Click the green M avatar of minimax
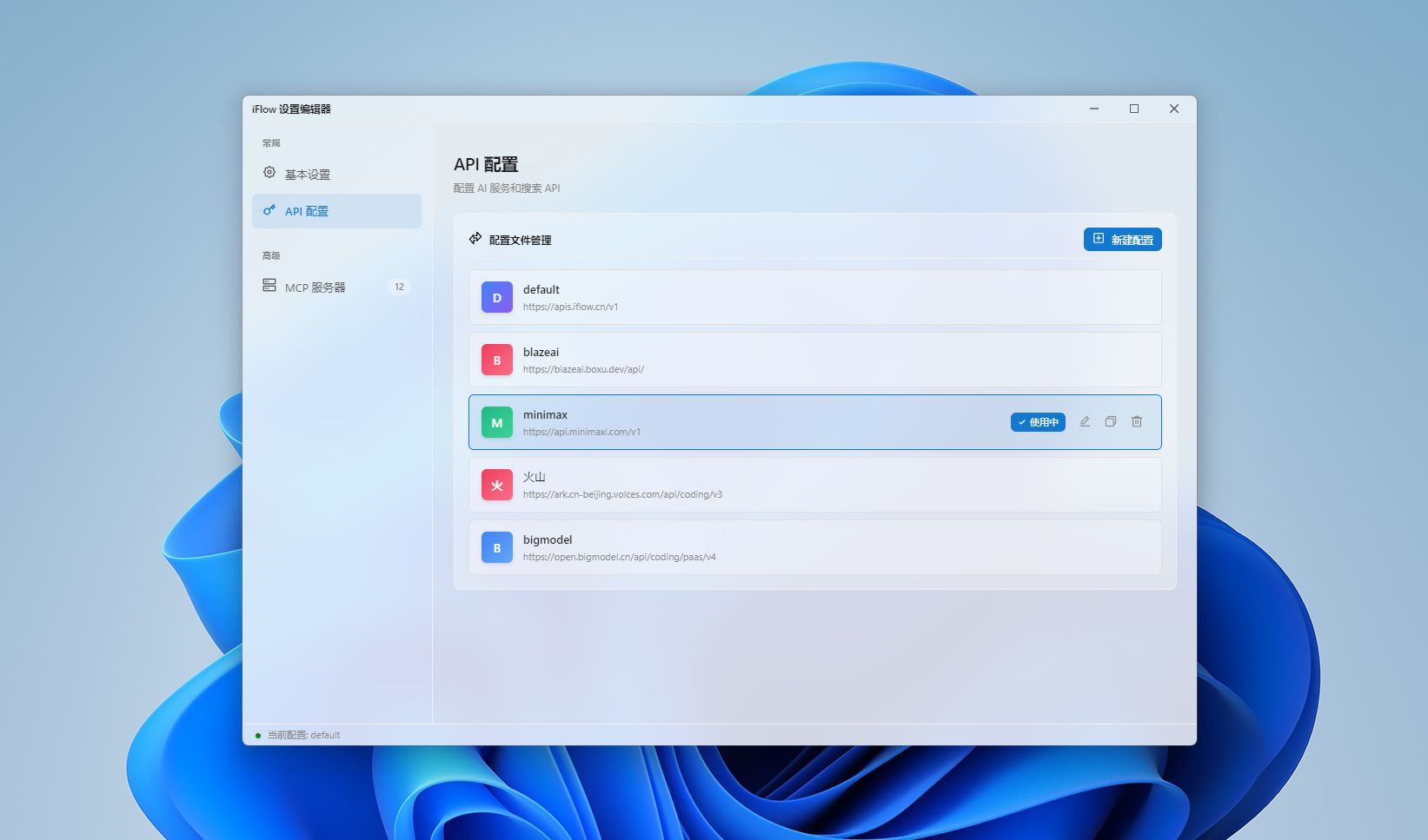 [x=496, y=422]
